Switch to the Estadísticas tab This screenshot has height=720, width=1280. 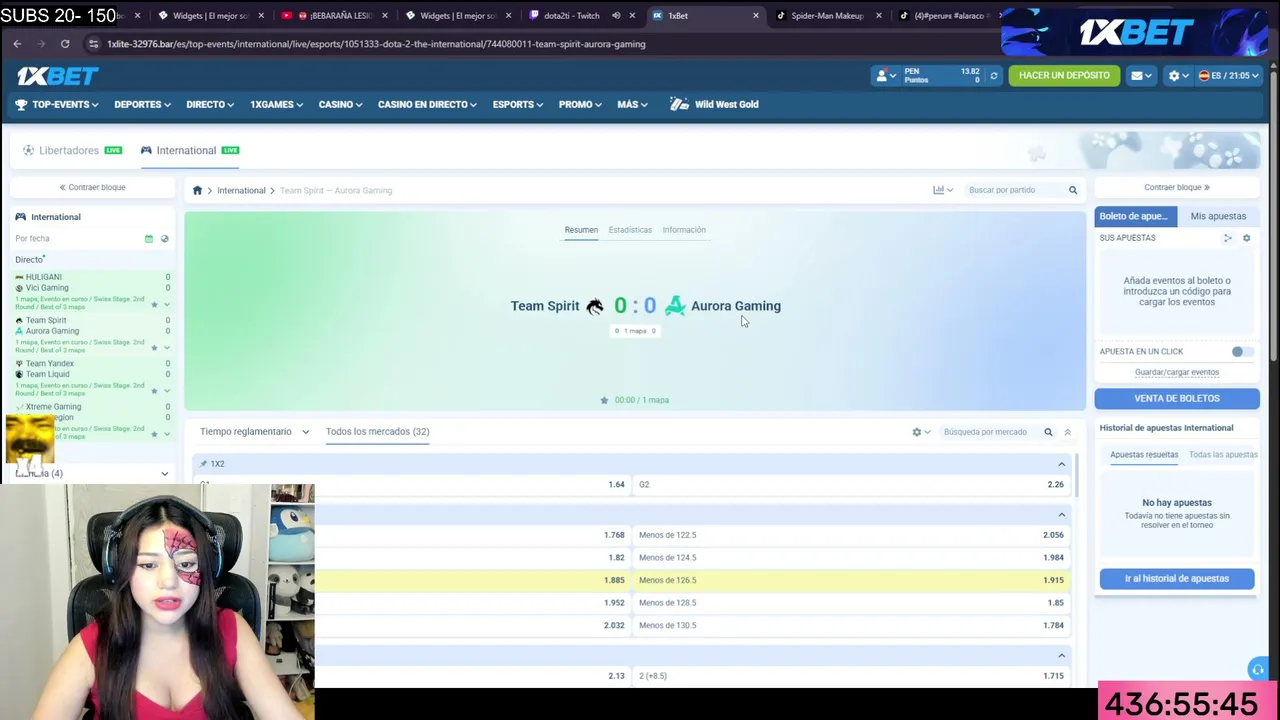pos(630,230)
